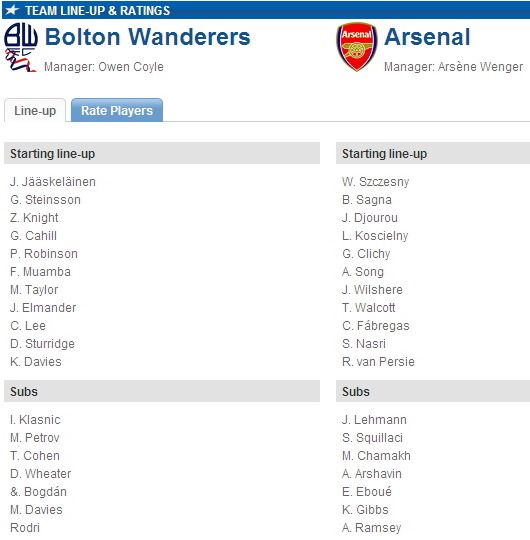Screen dimensions: 530x540
Task: Click the Bolton Wanderers club crest
Action: click(21, 47)
